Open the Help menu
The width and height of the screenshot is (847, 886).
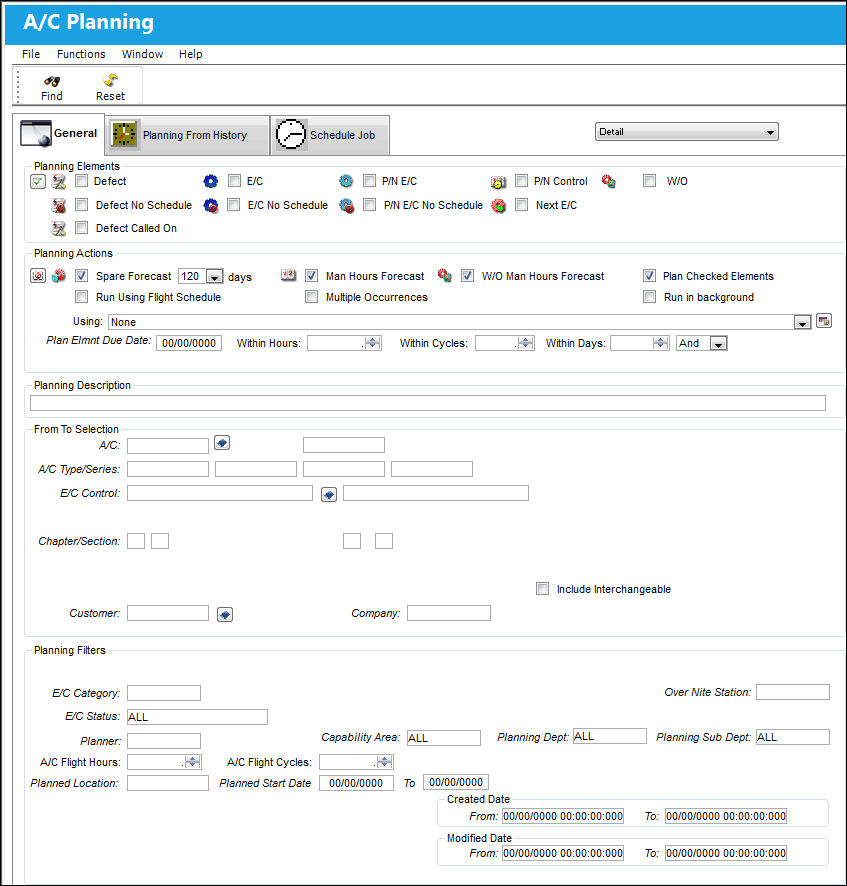click(190, 54)
